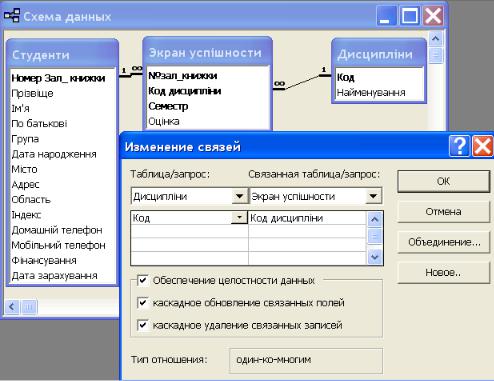Select Семестр field in Экран успішности
The width and height of the screenshot is (494, 381).
point(168,106)
